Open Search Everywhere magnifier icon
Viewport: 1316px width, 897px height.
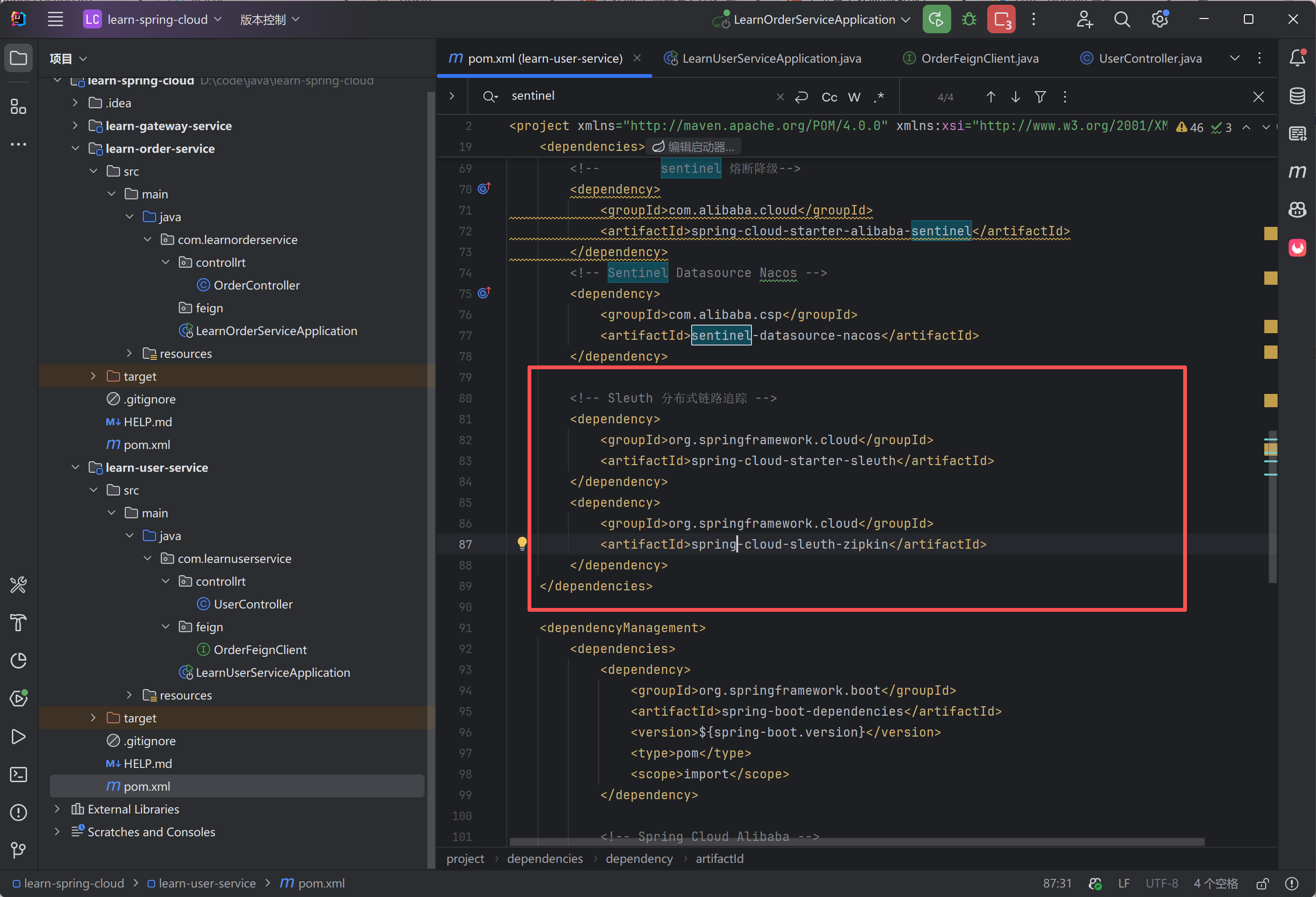pos(1122,19)
